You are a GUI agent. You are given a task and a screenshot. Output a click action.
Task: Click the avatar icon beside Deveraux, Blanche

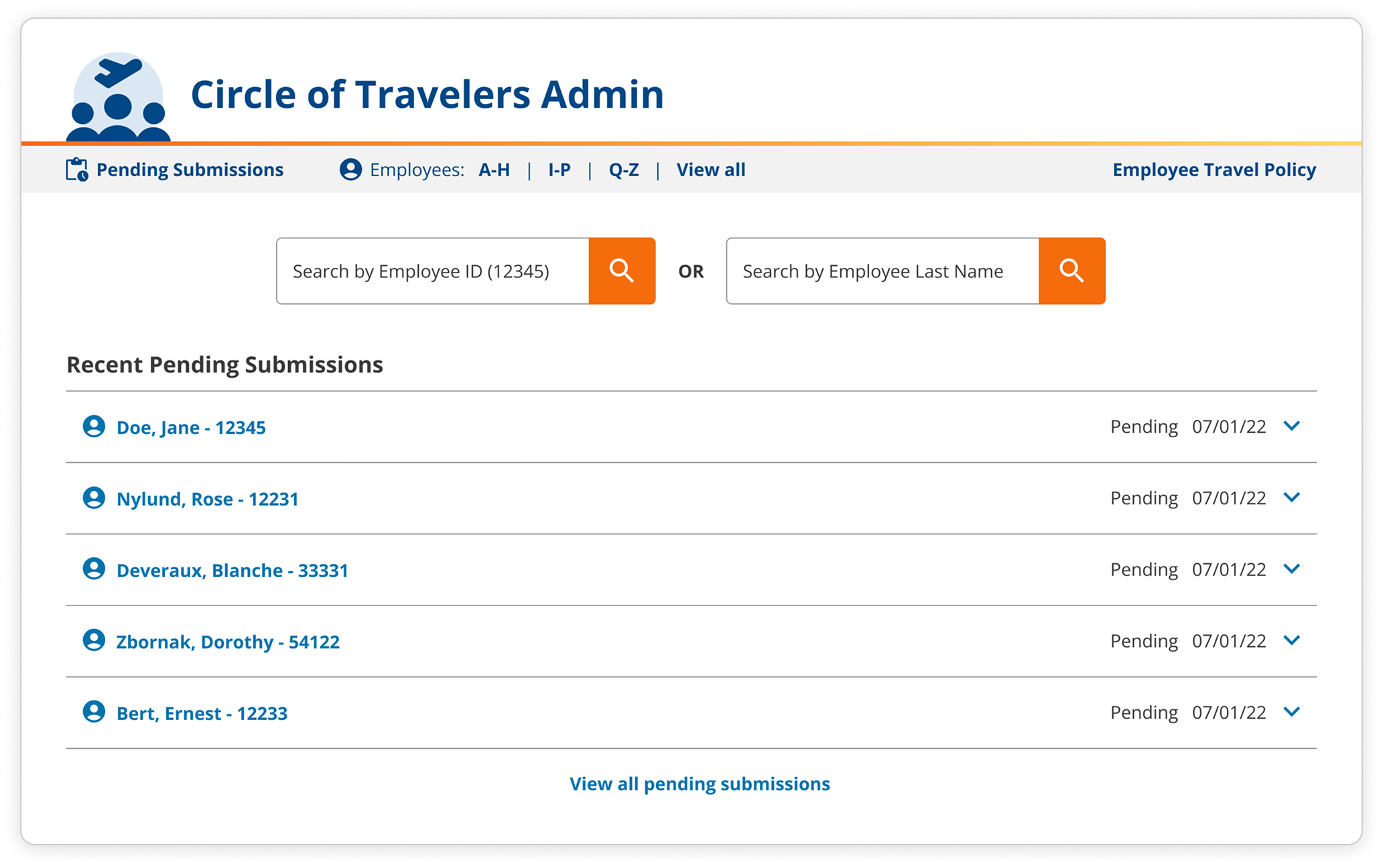pyautogui.click(x=94, y=570)
